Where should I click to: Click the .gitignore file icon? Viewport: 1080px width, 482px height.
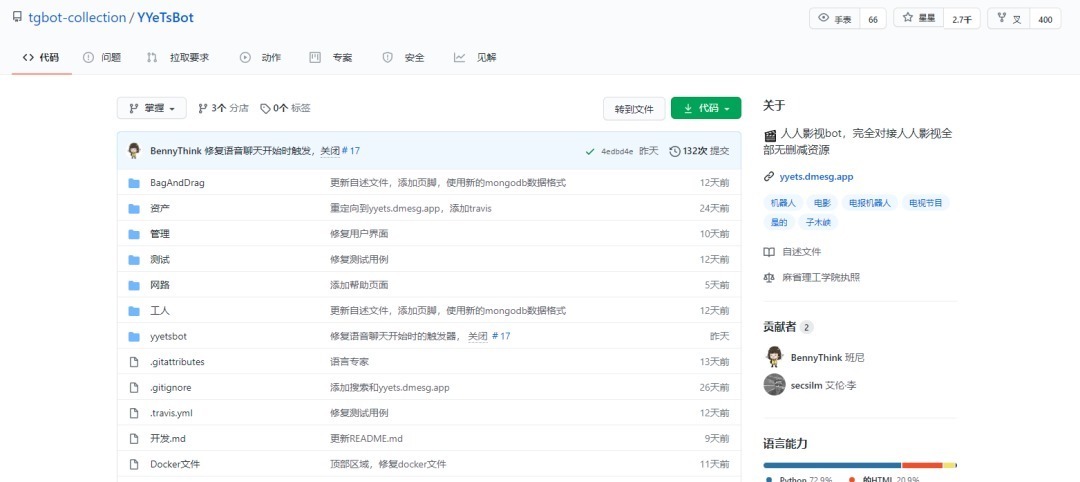pyautogui.click(x=134, y=388)
